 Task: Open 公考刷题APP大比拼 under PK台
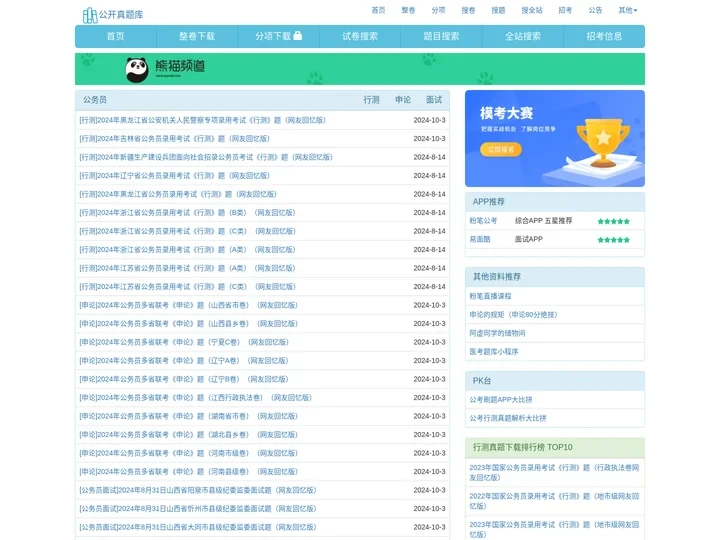click(x=501, y=399)
